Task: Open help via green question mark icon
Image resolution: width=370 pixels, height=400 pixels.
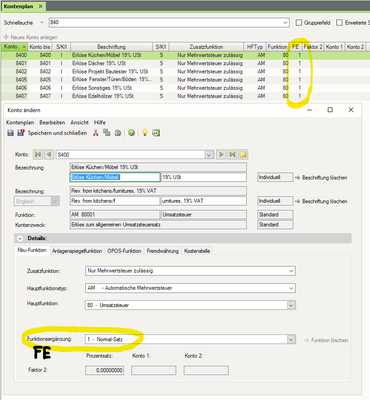Action: 132,133
